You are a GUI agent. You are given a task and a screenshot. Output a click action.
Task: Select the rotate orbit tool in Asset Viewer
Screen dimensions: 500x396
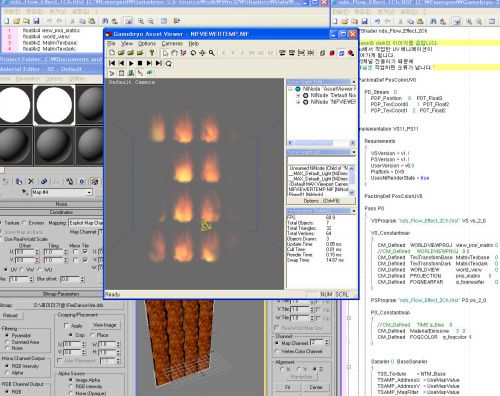(193, 53)
